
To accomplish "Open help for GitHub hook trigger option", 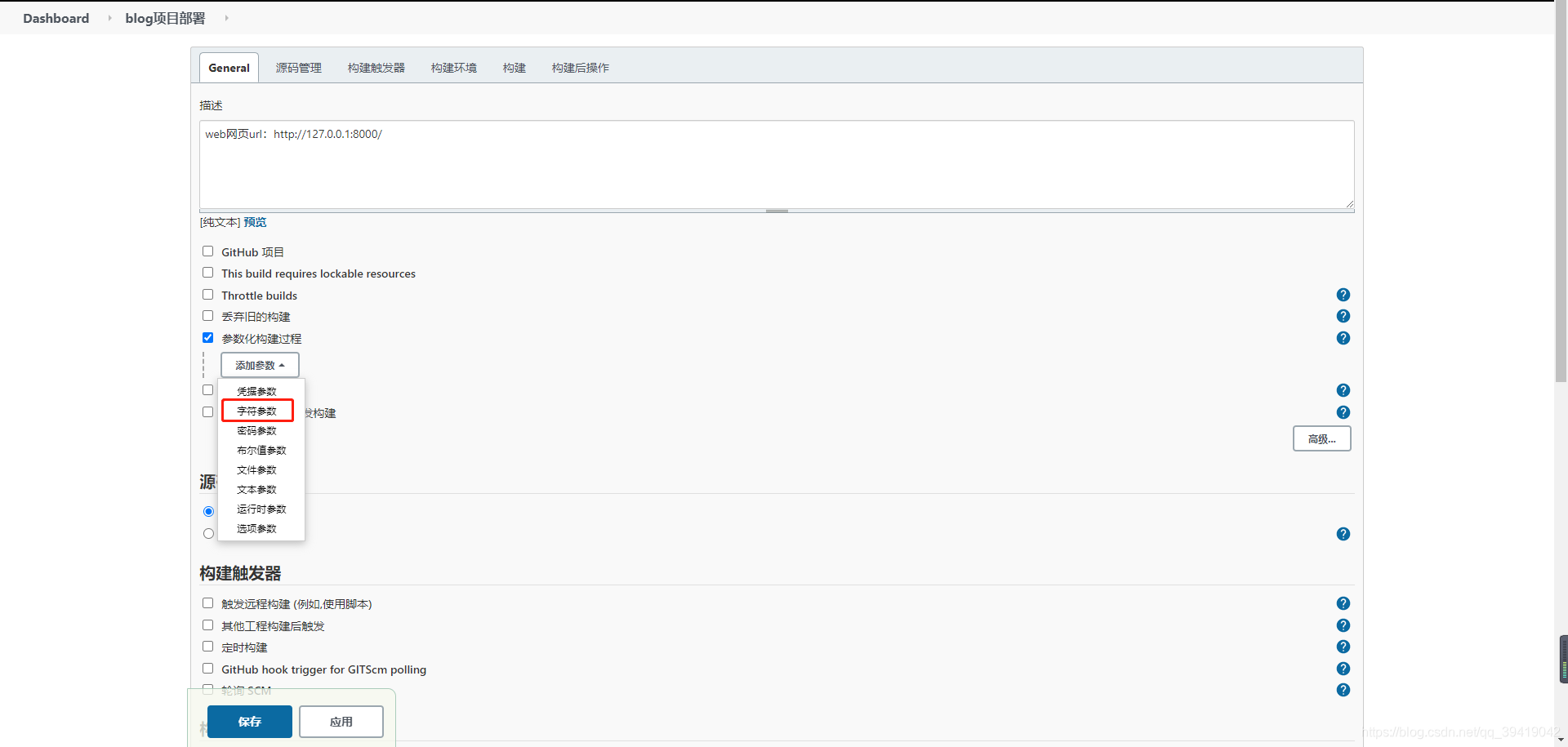I will click(x=1343, y=669).
